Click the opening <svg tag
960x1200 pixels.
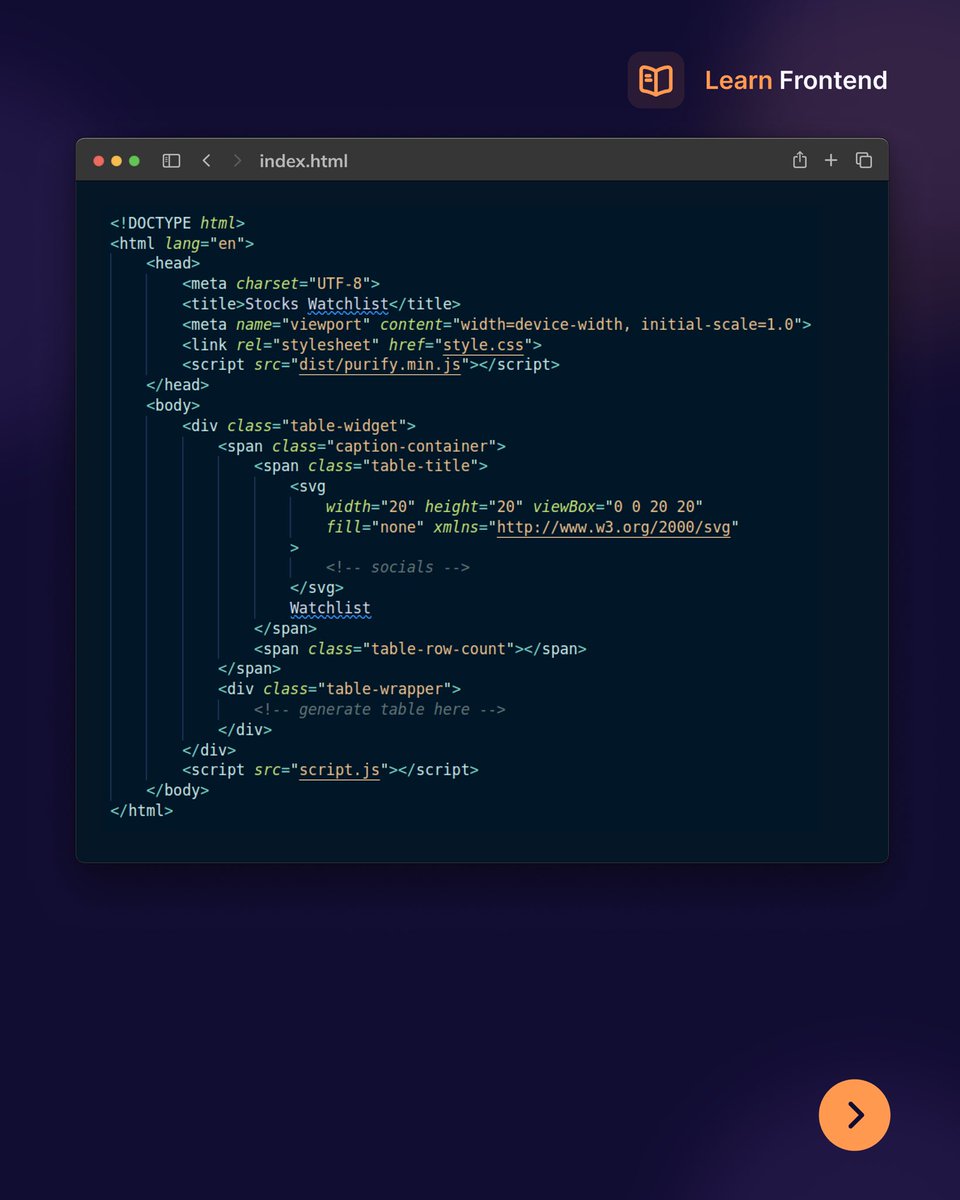point(308,487)
